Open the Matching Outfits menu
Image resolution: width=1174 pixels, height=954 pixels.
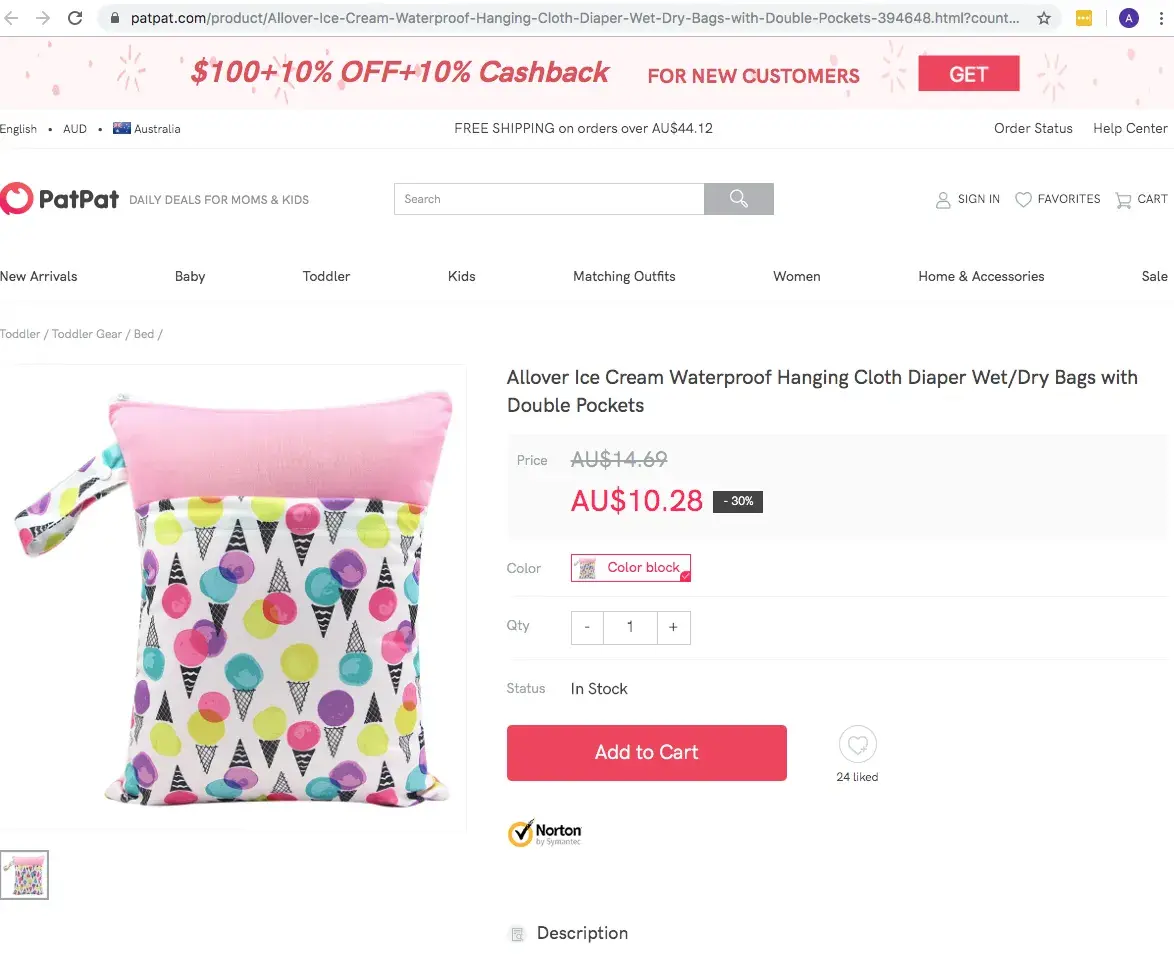click(624, 276)
